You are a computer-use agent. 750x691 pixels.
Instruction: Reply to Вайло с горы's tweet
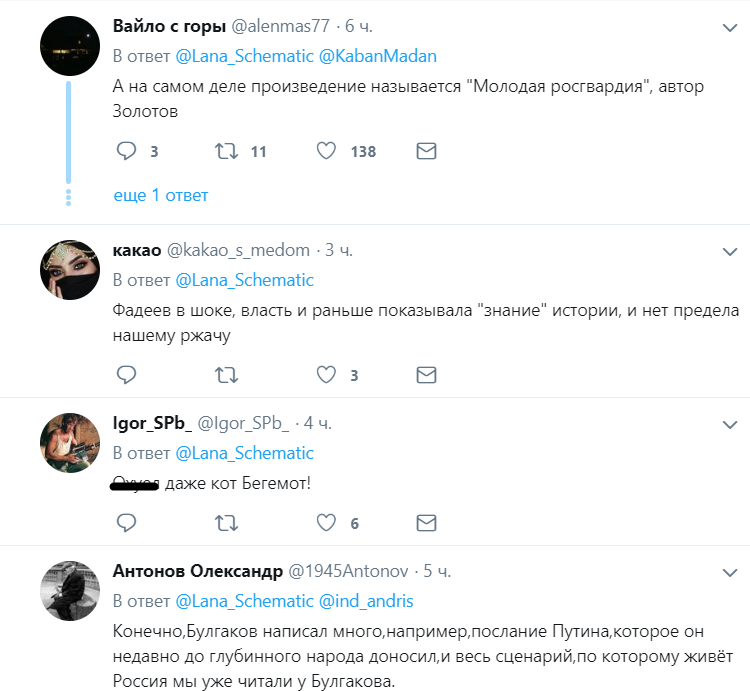pos(126,151)
